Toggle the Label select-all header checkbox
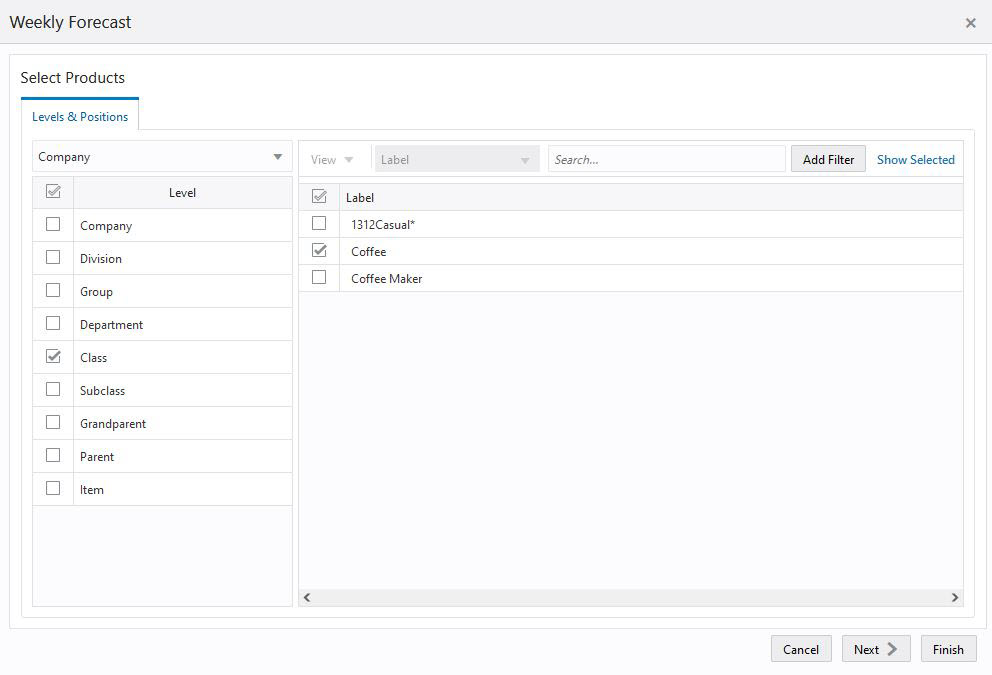The height and width of the screenshot is (675, 992). tap(319, 195)
